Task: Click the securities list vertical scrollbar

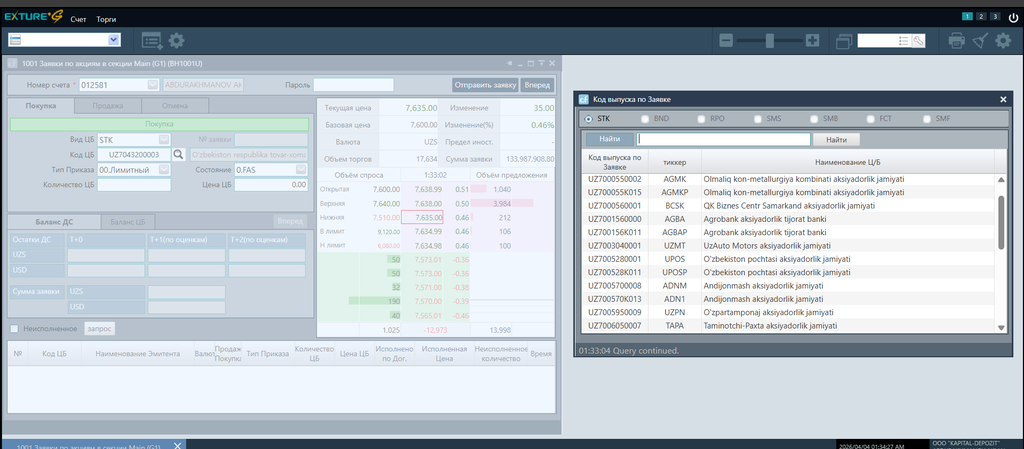Action: pos(1001,222)
